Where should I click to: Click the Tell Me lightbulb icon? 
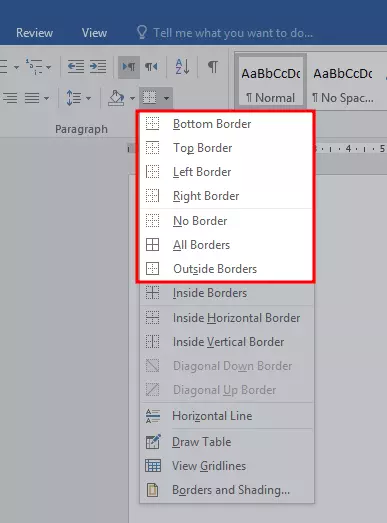click(142, 32)
